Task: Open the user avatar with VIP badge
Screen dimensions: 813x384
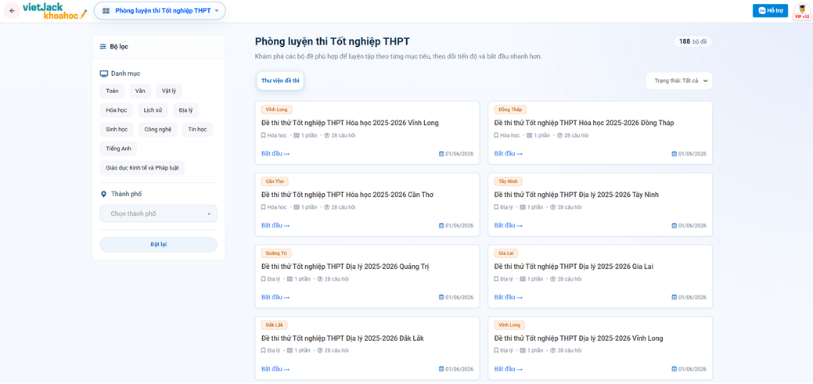Action: coord(801,11)
